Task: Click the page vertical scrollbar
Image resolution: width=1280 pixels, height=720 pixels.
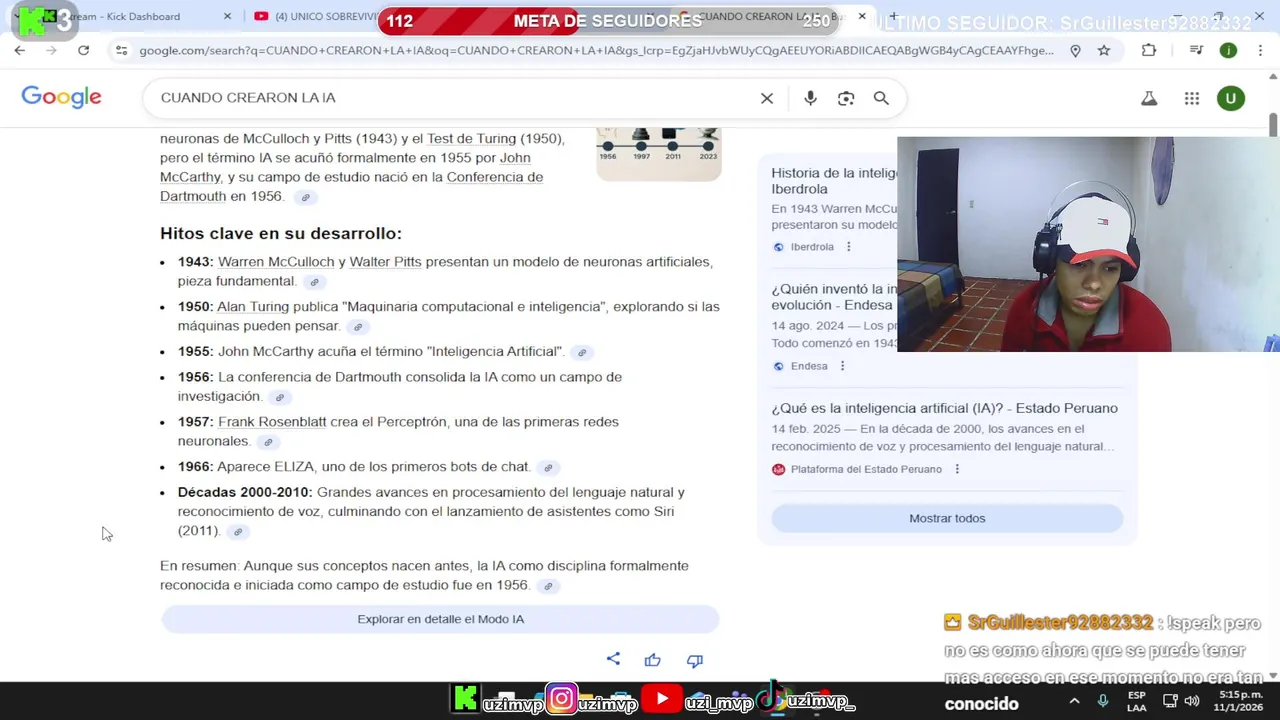Action: pos(1273,125)
